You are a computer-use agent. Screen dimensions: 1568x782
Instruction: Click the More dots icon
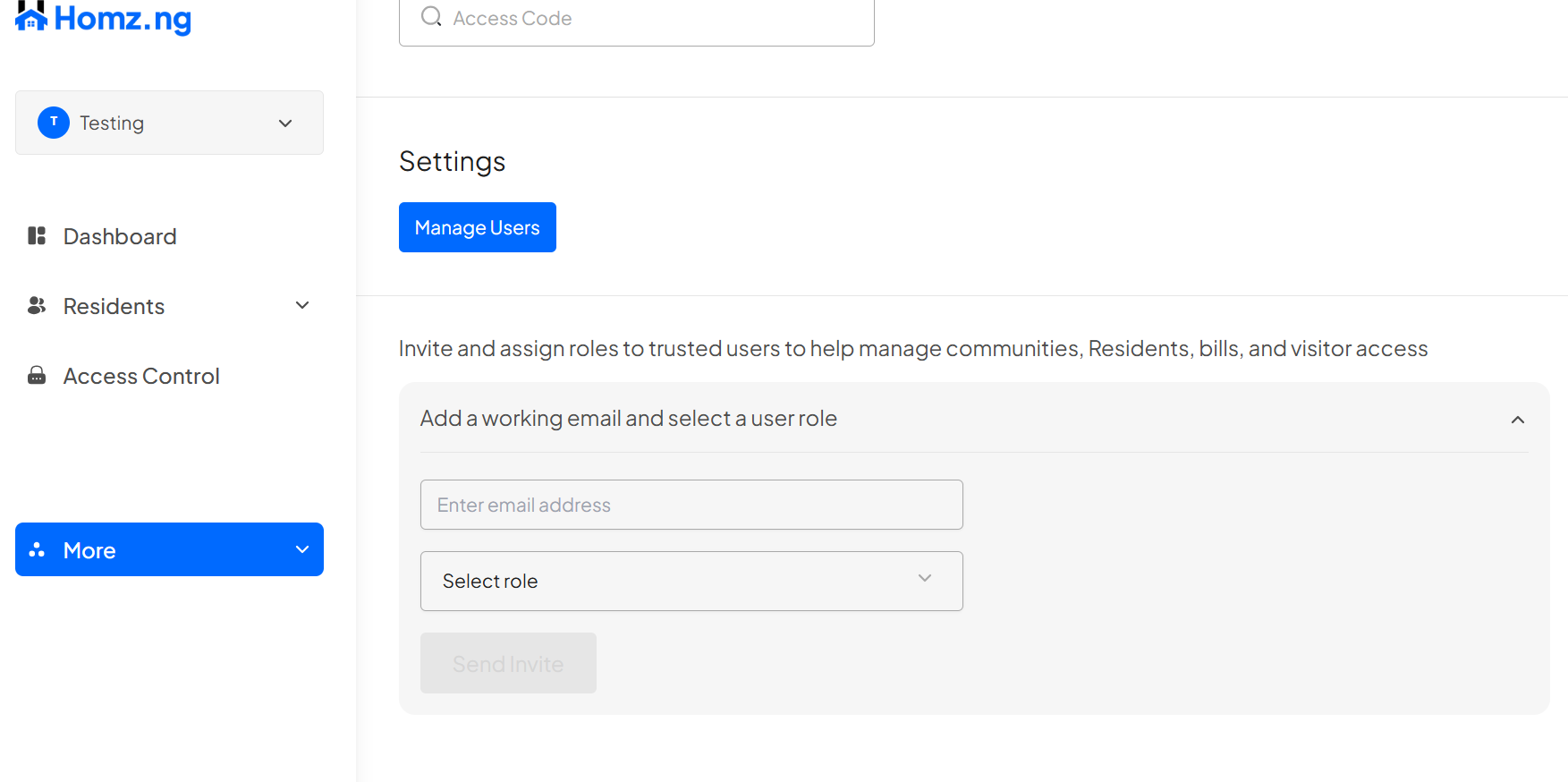click(37, 549)
